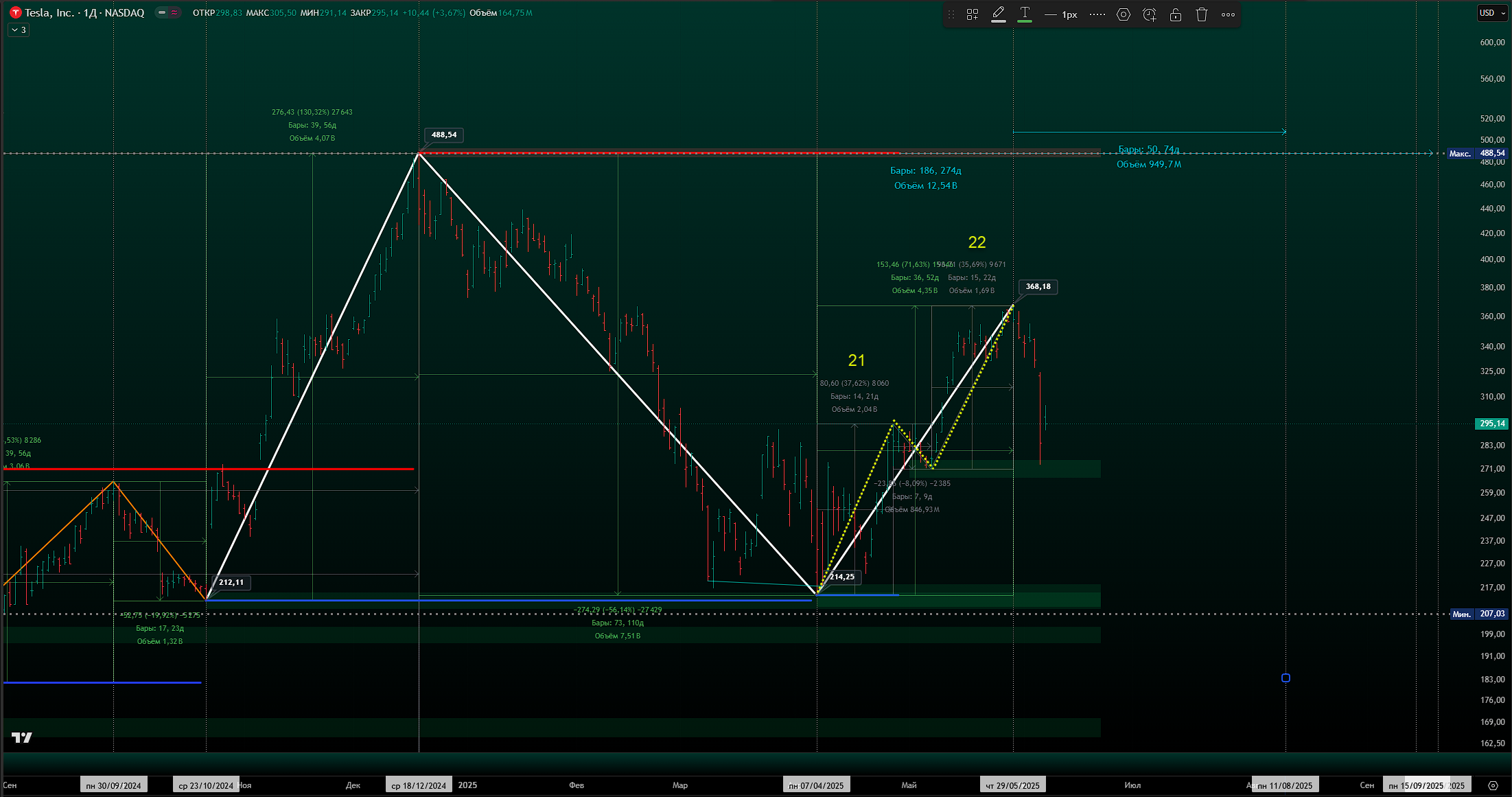Screen dimensions: 1512x797
Task: Expand the collapsed indicators list '3'
Action: coord(19,30)
